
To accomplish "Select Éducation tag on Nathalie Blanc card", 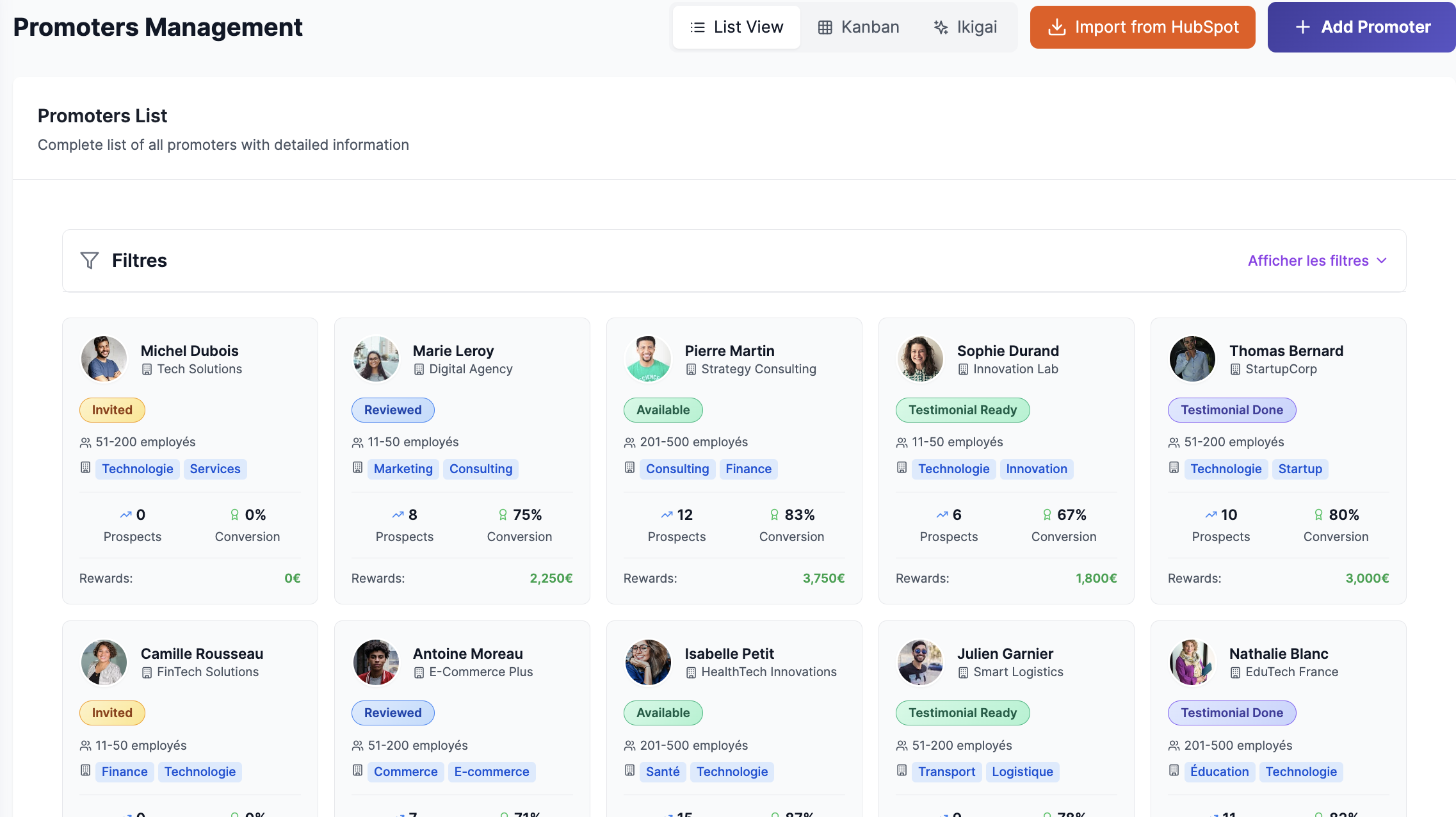I will 1220,772.
